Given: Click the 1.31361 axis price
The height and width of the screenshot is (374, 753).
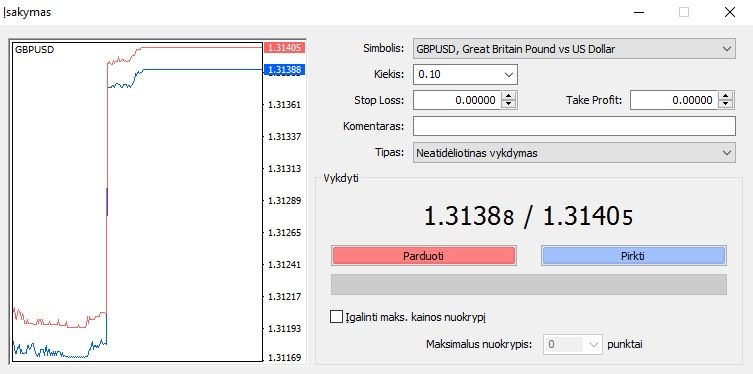Looking at the screenshot, I should tap(284, 104).
